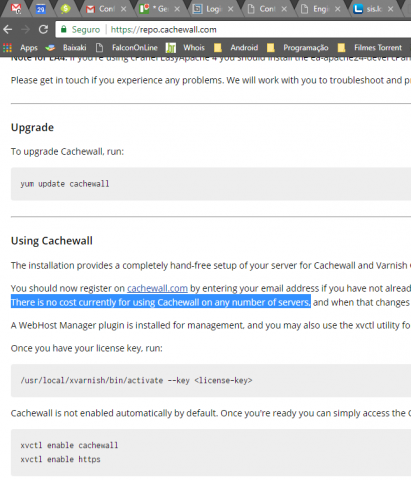This screenshot has width=411, height=480.
Task: Open the Whois bookmark
Action: pos(185,48)
